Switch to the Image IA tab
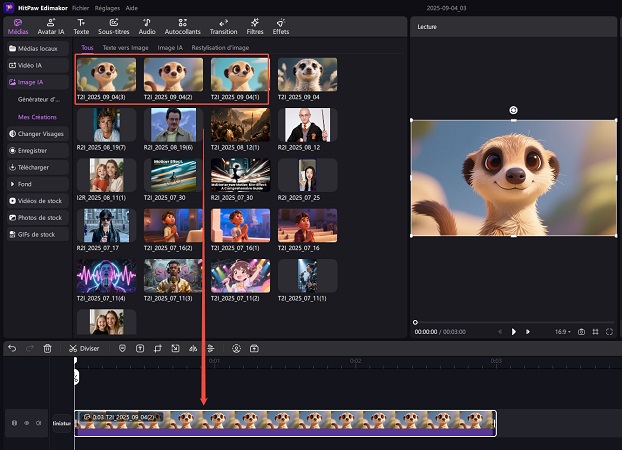622x450 pixels. (x=170, y=48)
